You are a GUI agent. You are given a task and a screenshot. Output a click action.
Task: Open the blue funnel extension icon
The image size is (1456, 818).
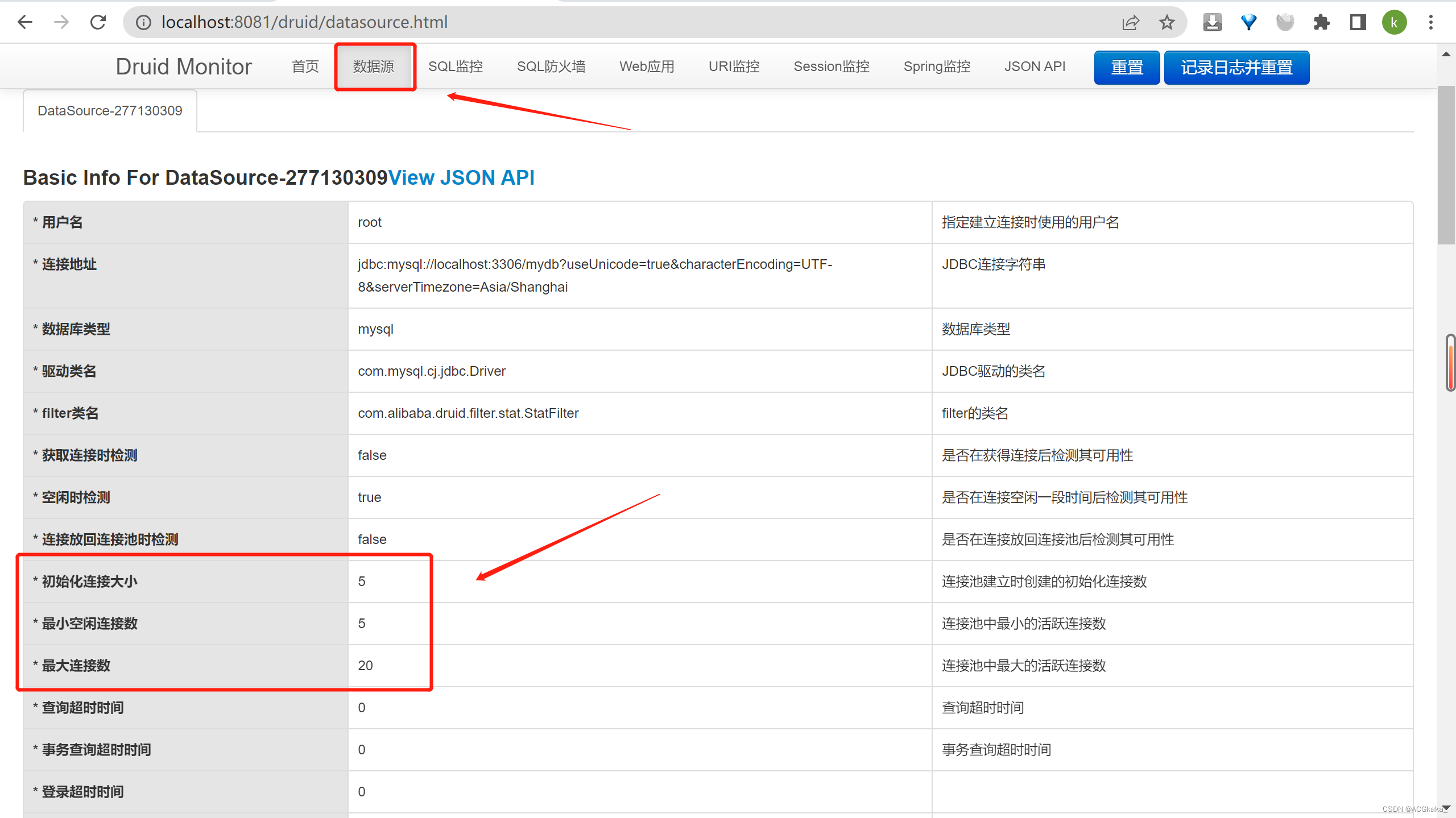(1248, 22)
